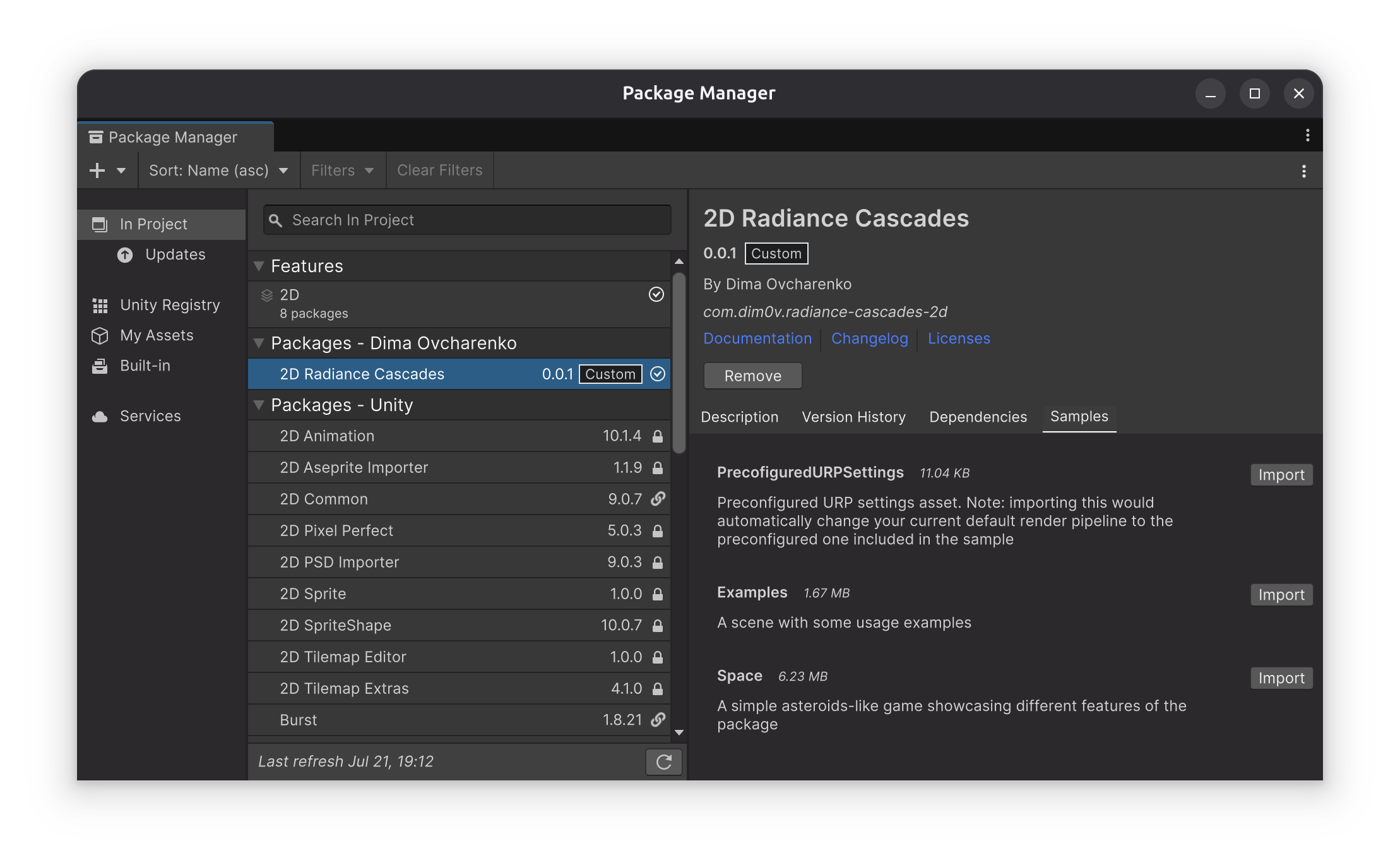The width and height of the screenshot is (1400, 865).
Task: Switch to the Dependencies tab
Action: tap(978, 417)
